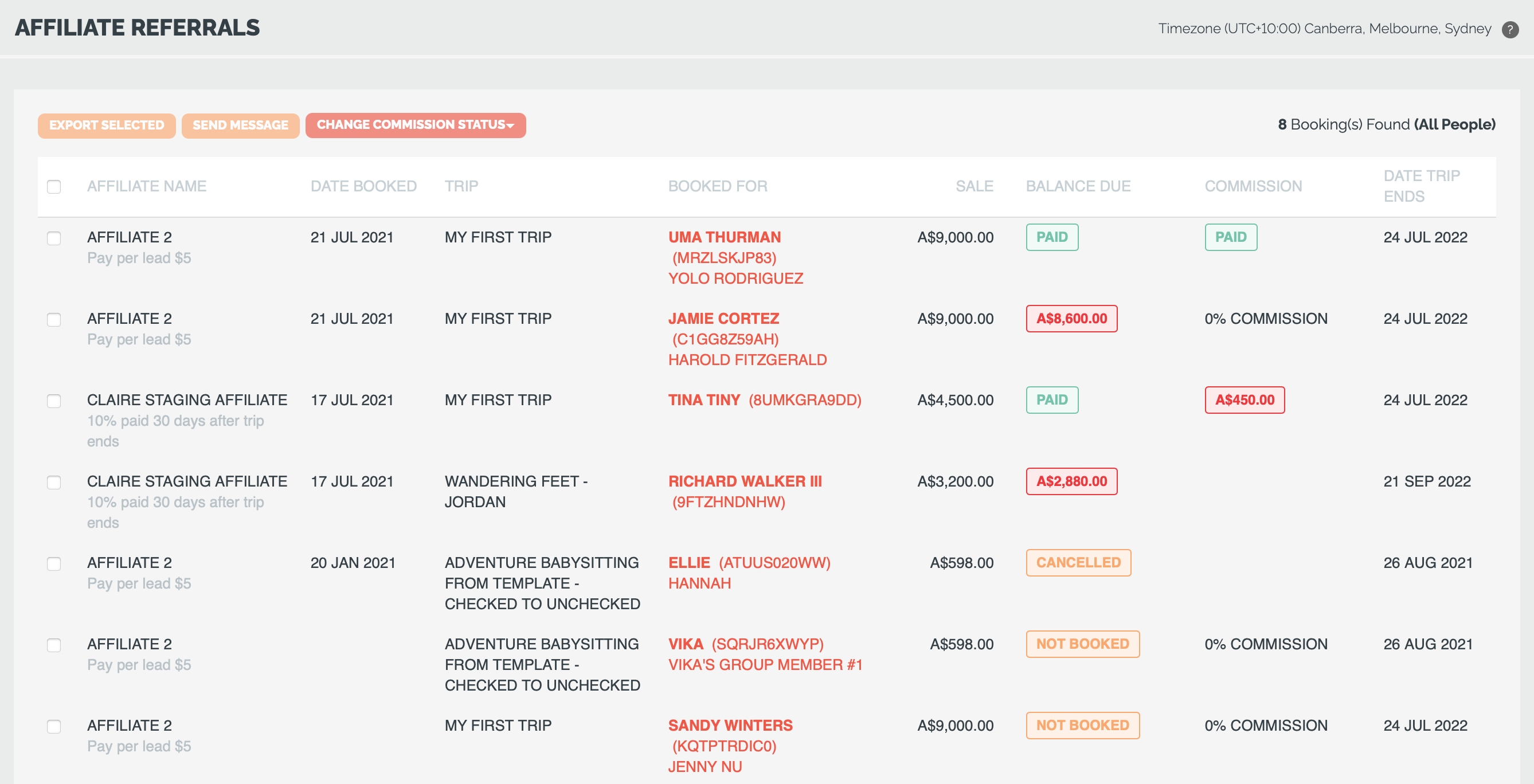
Task: Click NOT BOOKED badge in Sandy Winters row
Action: [1082, 726]
